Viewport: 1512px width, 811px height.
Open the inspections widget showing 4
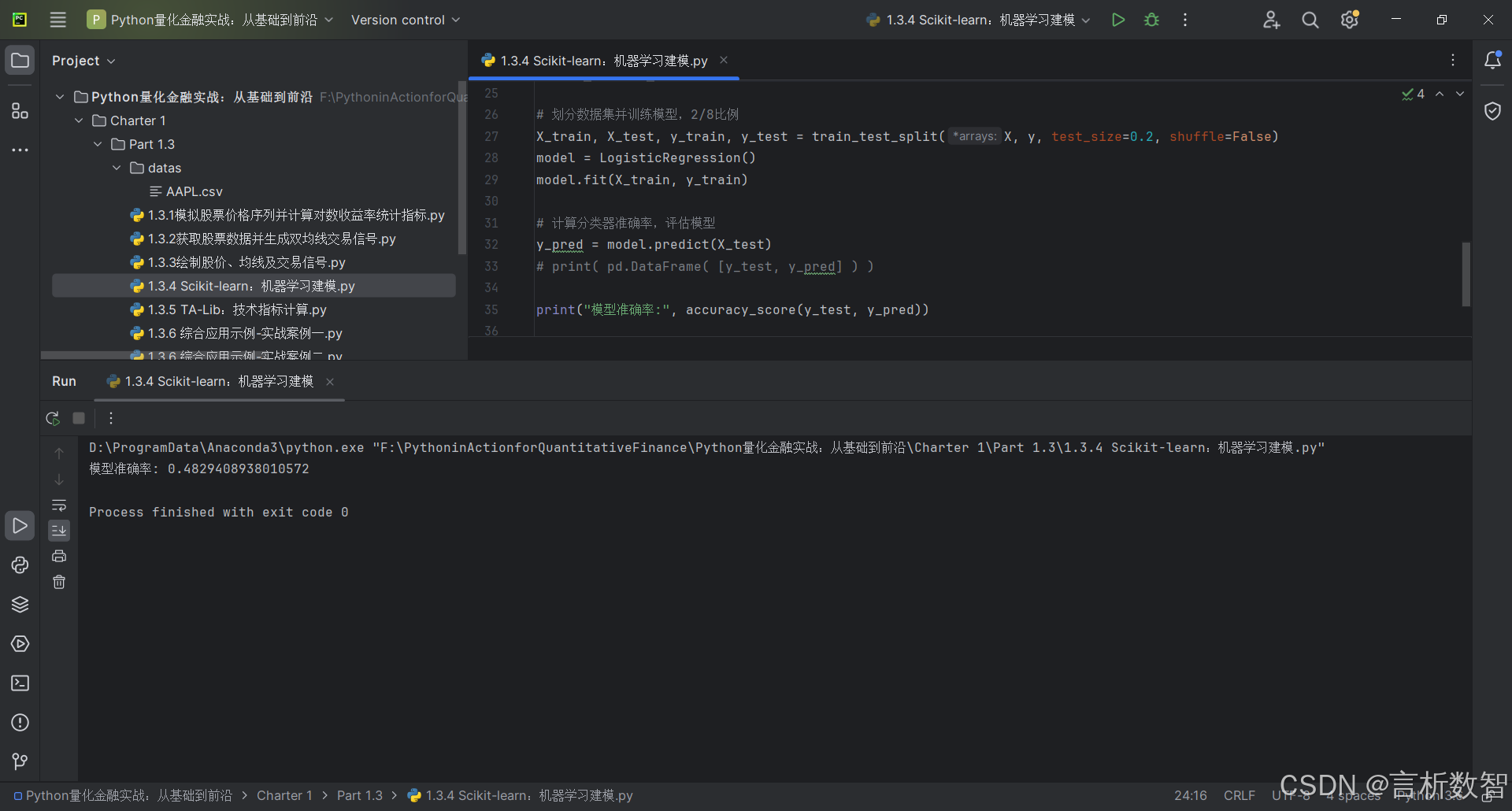point(1413,94)
